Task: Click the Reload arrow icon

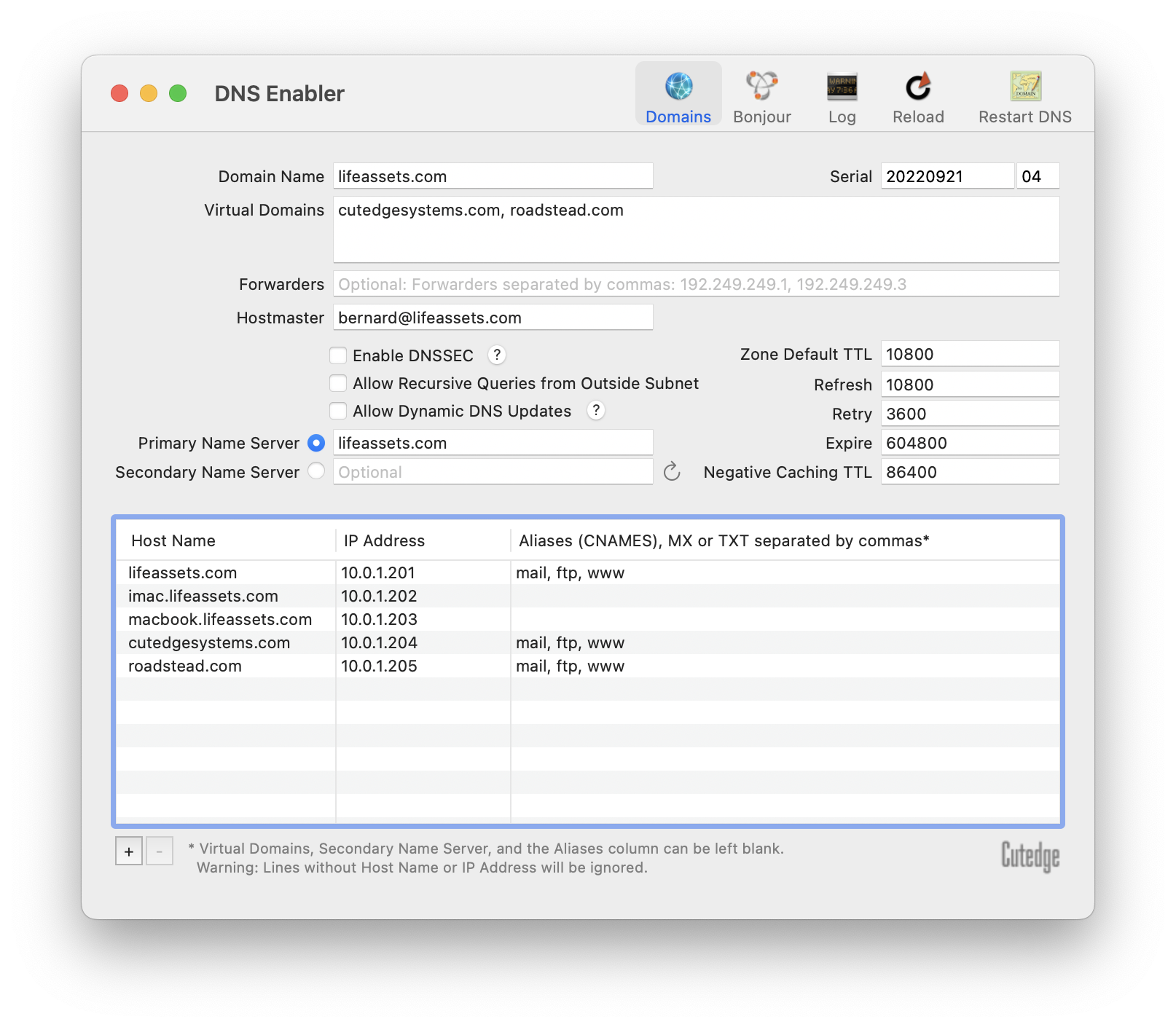Action: (x=918, y=87)
